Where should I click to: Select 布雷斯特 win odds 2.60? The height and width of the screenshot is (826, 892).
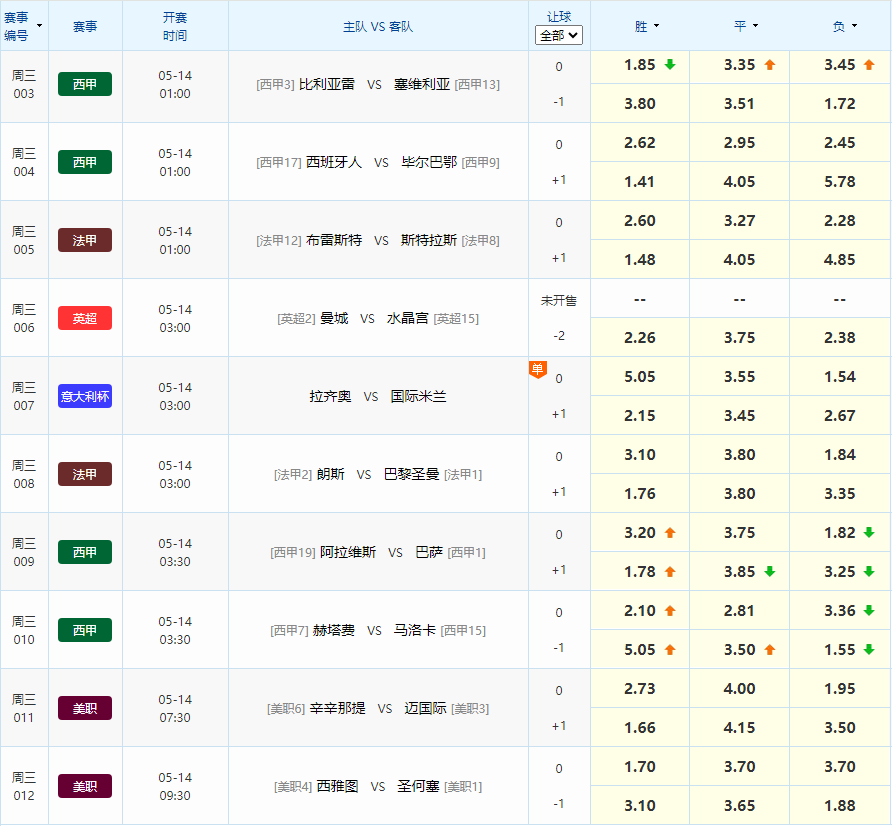coord(640,221)
